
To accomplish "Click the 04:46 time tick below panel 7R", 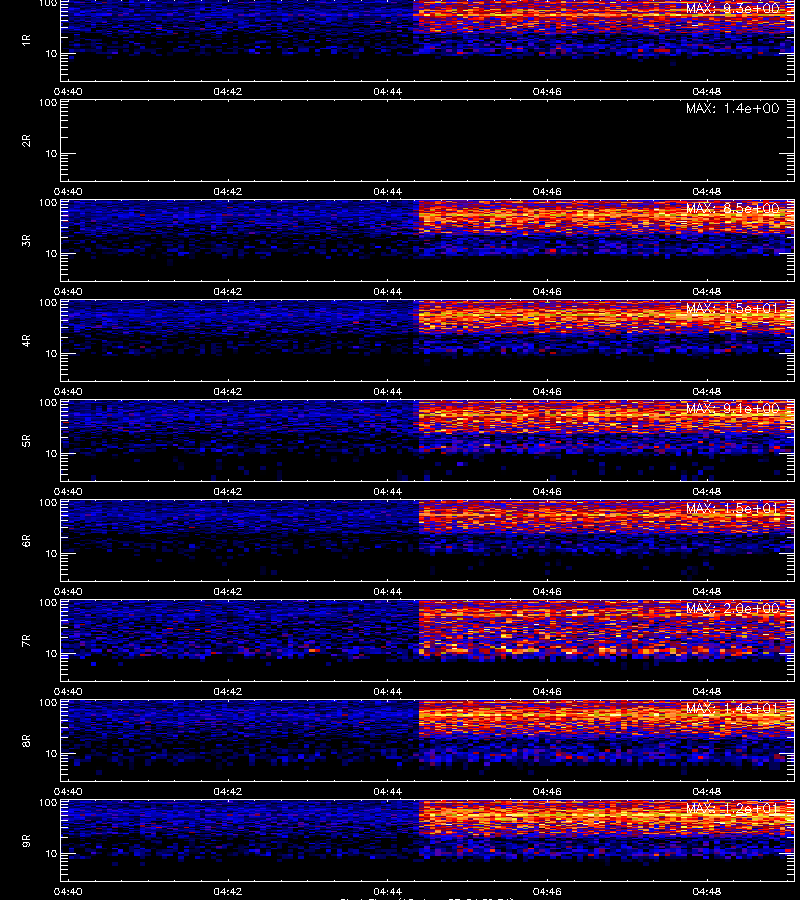I will (x=547, y=692).
